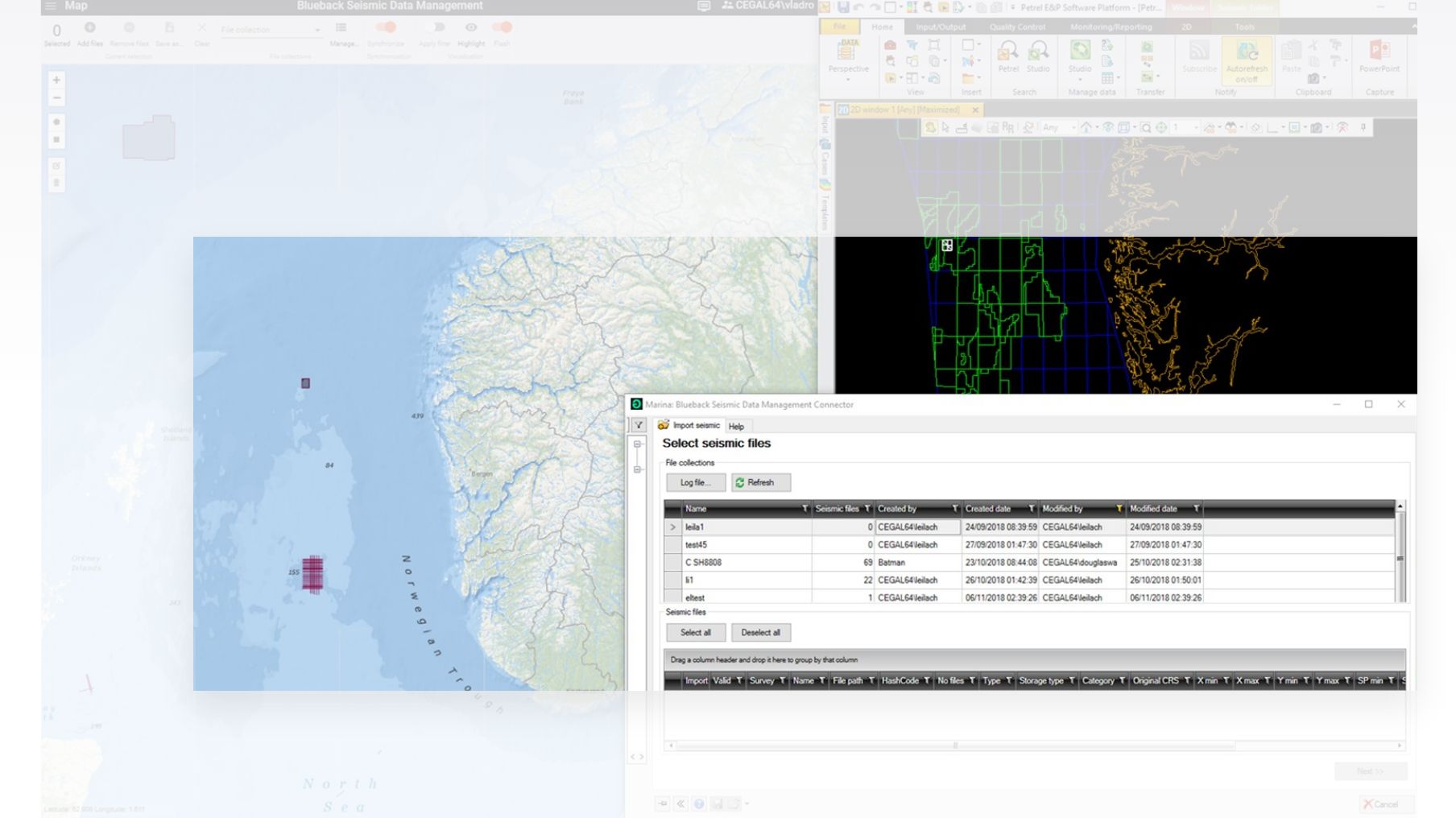Expand the leila1 row indicator arrow

[x=672, y=527]
